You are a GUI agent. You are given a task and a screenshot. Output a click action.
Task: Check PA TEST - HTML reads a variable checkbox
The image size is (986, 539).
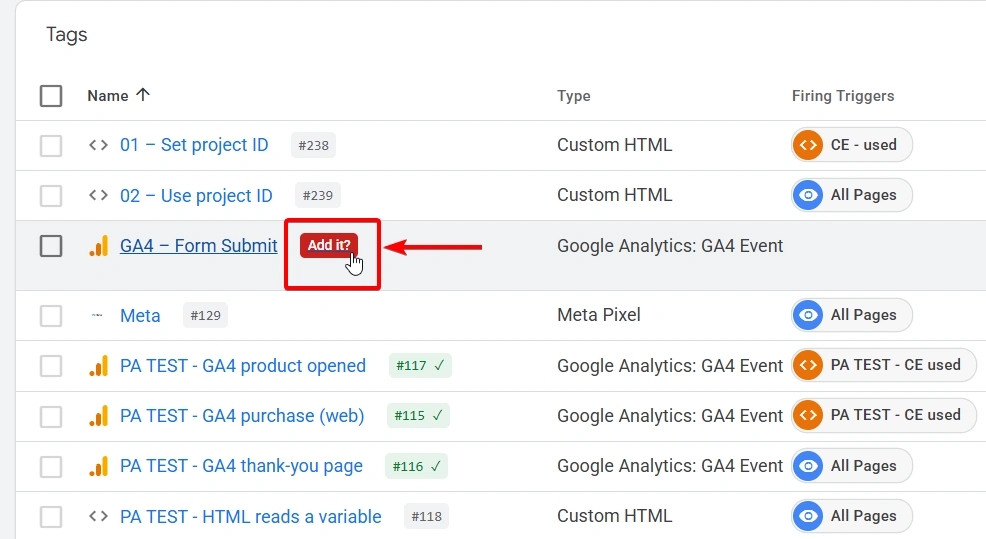[51, 517]
